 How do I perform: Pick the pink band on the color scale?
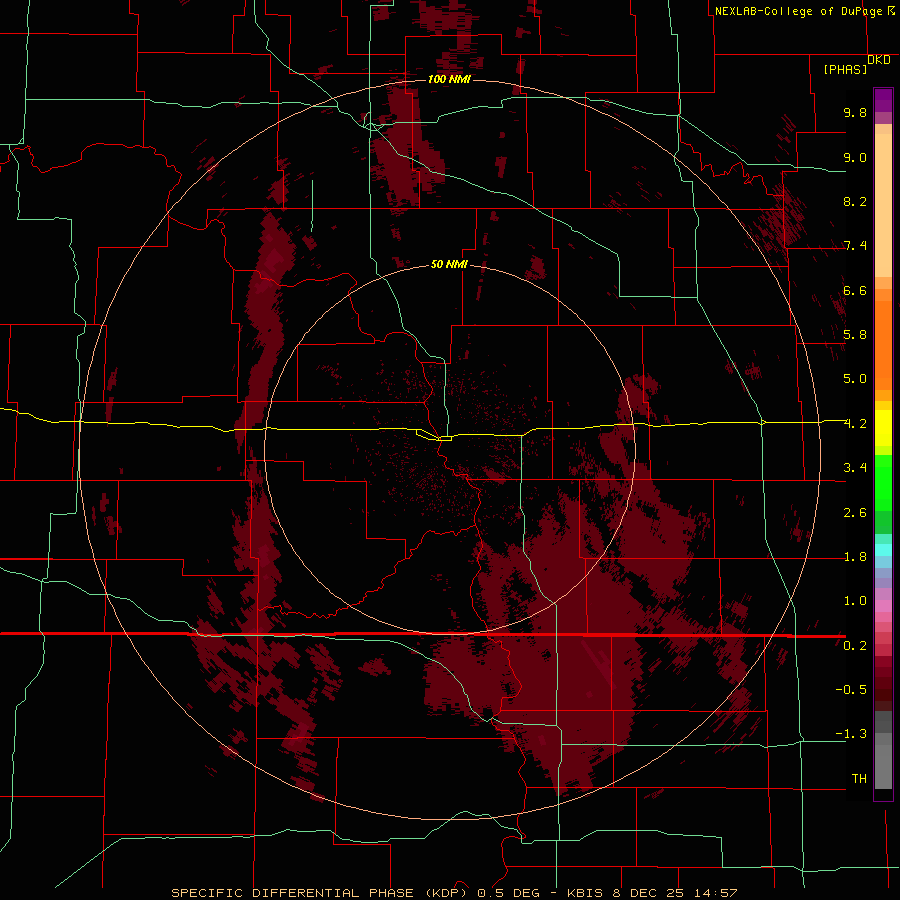(x=883, y=606)
